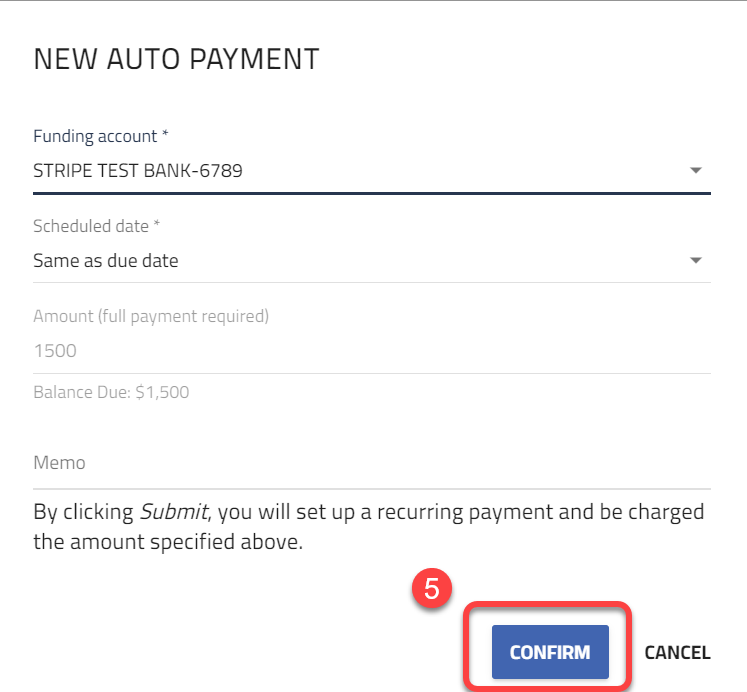
Task: Open the Funding account dropdown arrow
Action: [696, 170]
